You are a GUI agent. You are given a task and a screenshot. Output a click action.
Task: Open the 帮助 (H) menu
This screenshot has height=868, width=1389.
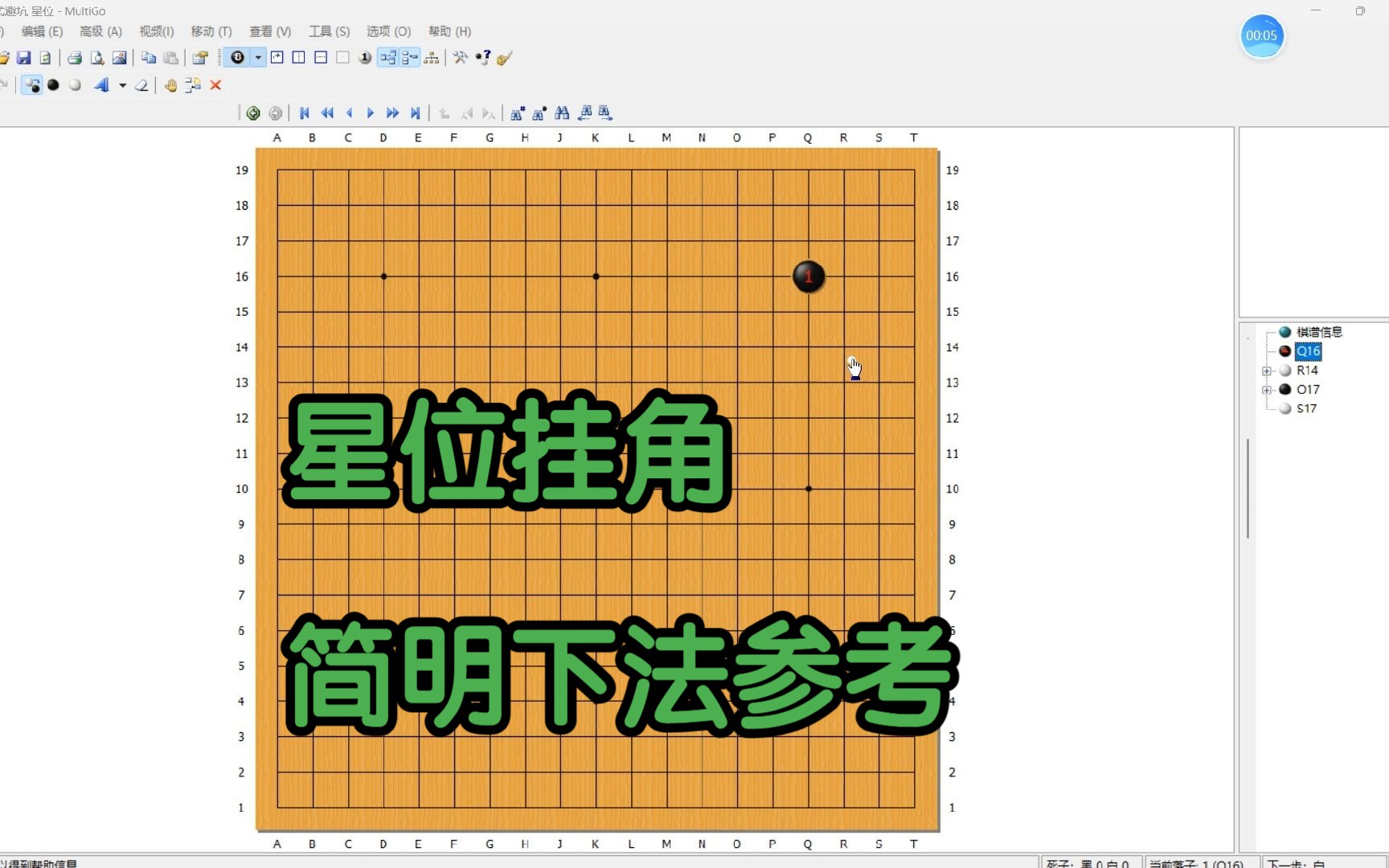449,31
